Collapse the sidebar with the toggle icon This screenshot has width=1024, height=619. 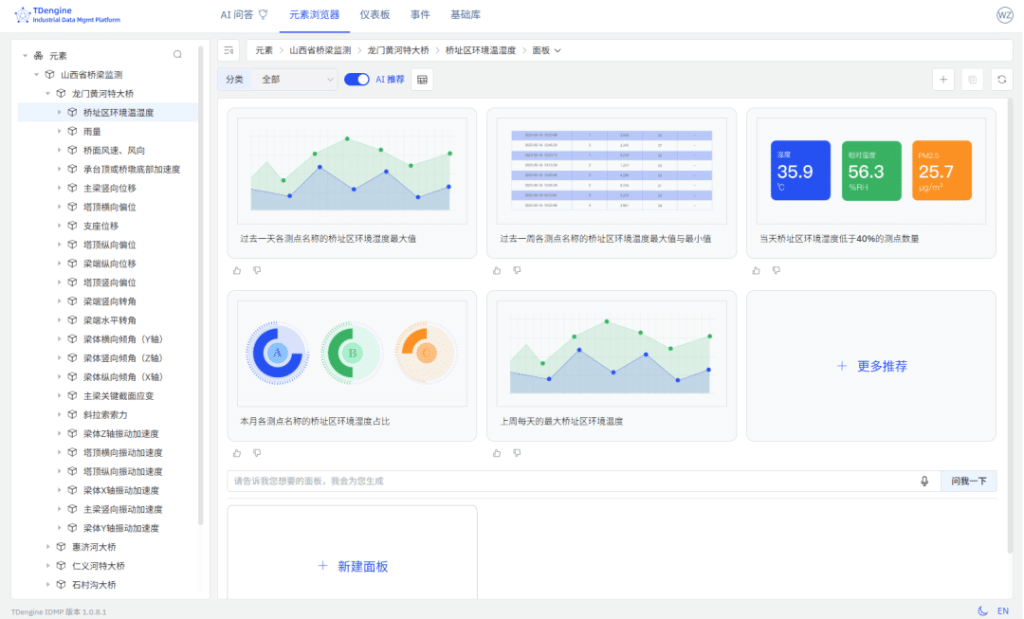coord(229,50)
